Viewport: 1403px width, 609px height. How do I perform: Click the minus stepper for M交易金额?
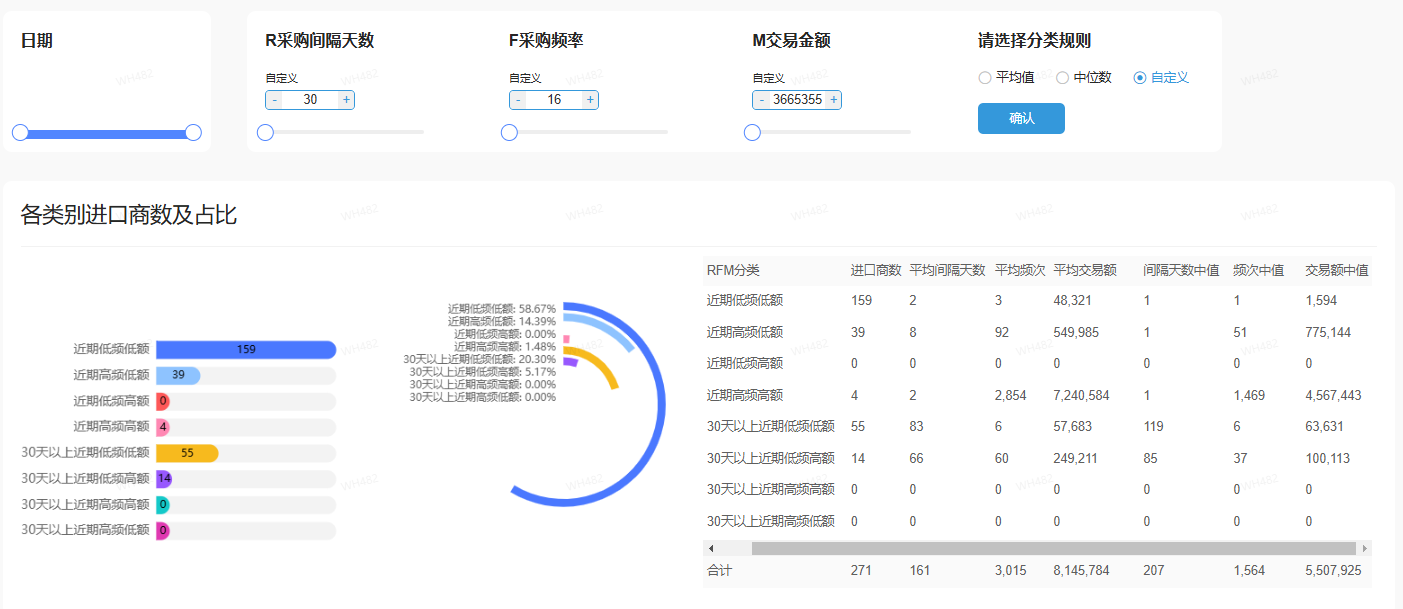point(762,100)
